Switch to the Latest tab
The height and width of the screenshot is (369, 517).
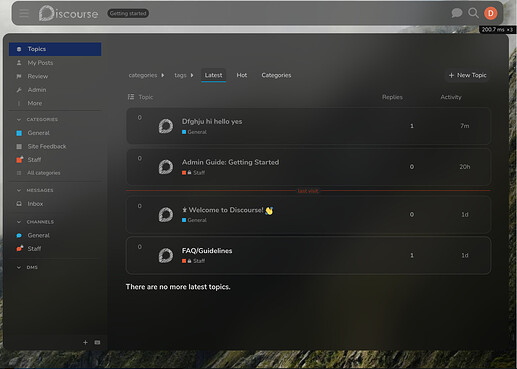coord(213,75)
